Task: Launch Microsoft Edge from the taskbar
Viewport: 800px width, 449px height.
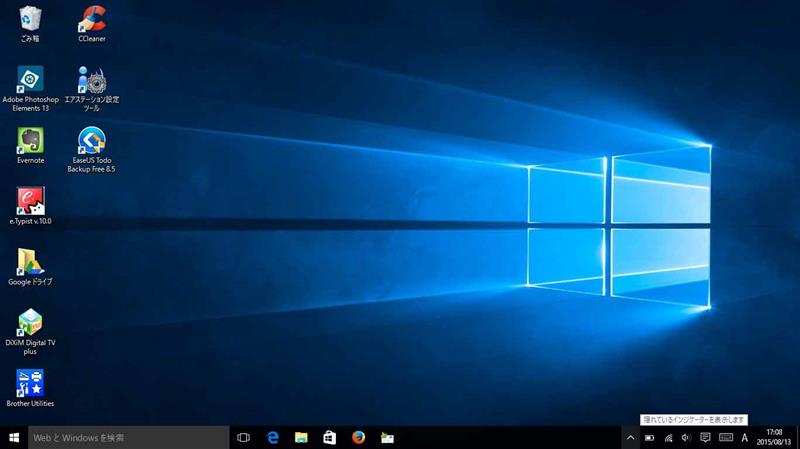Action: click(x=273, y=438)
